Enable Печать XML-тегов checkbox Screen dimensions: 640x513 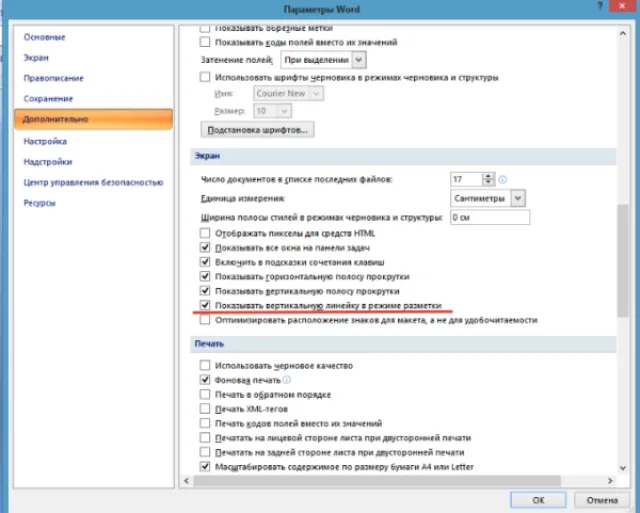point(205,409)
